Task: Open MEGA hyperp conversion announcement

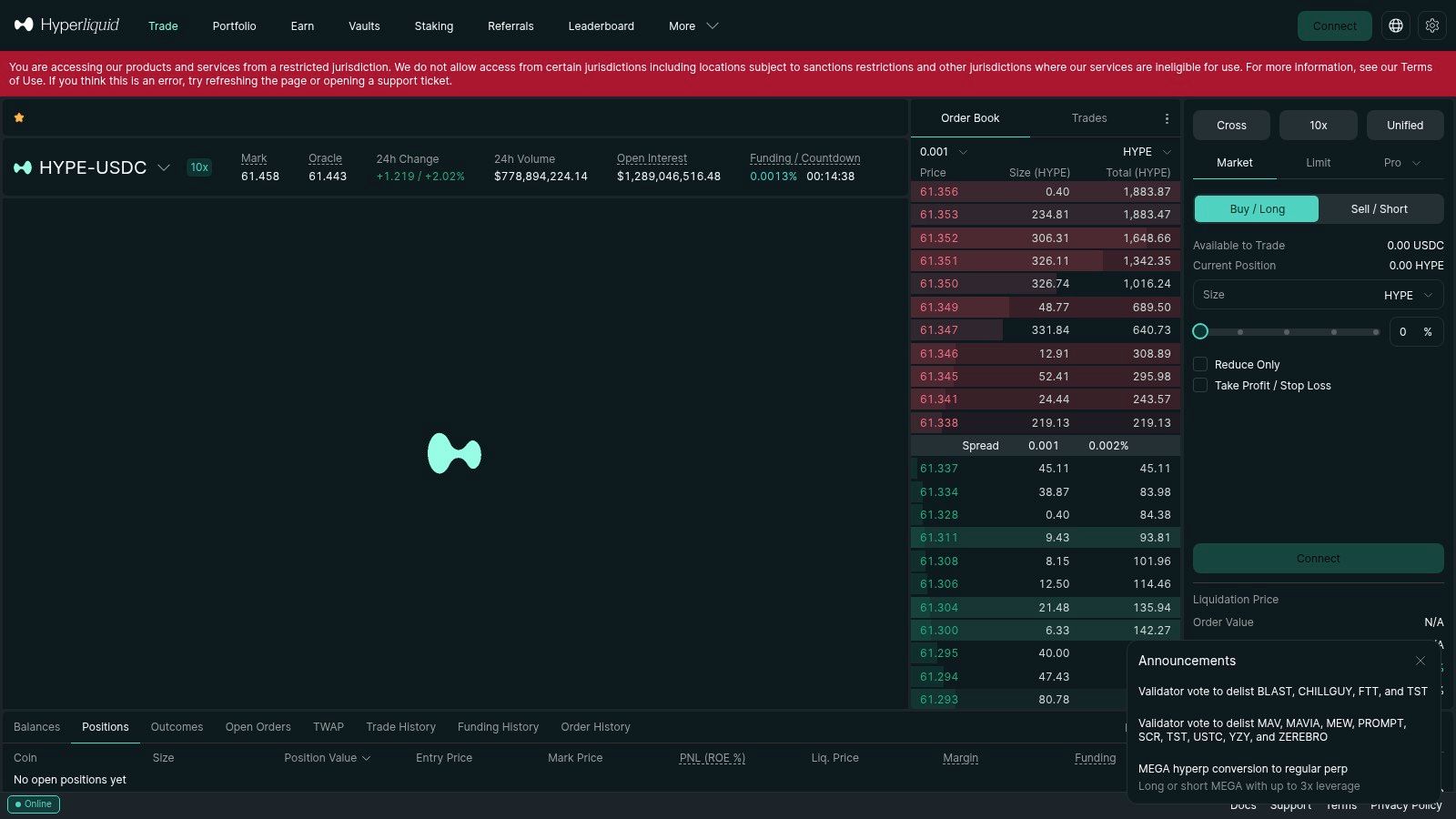Action: [1249, 777]
